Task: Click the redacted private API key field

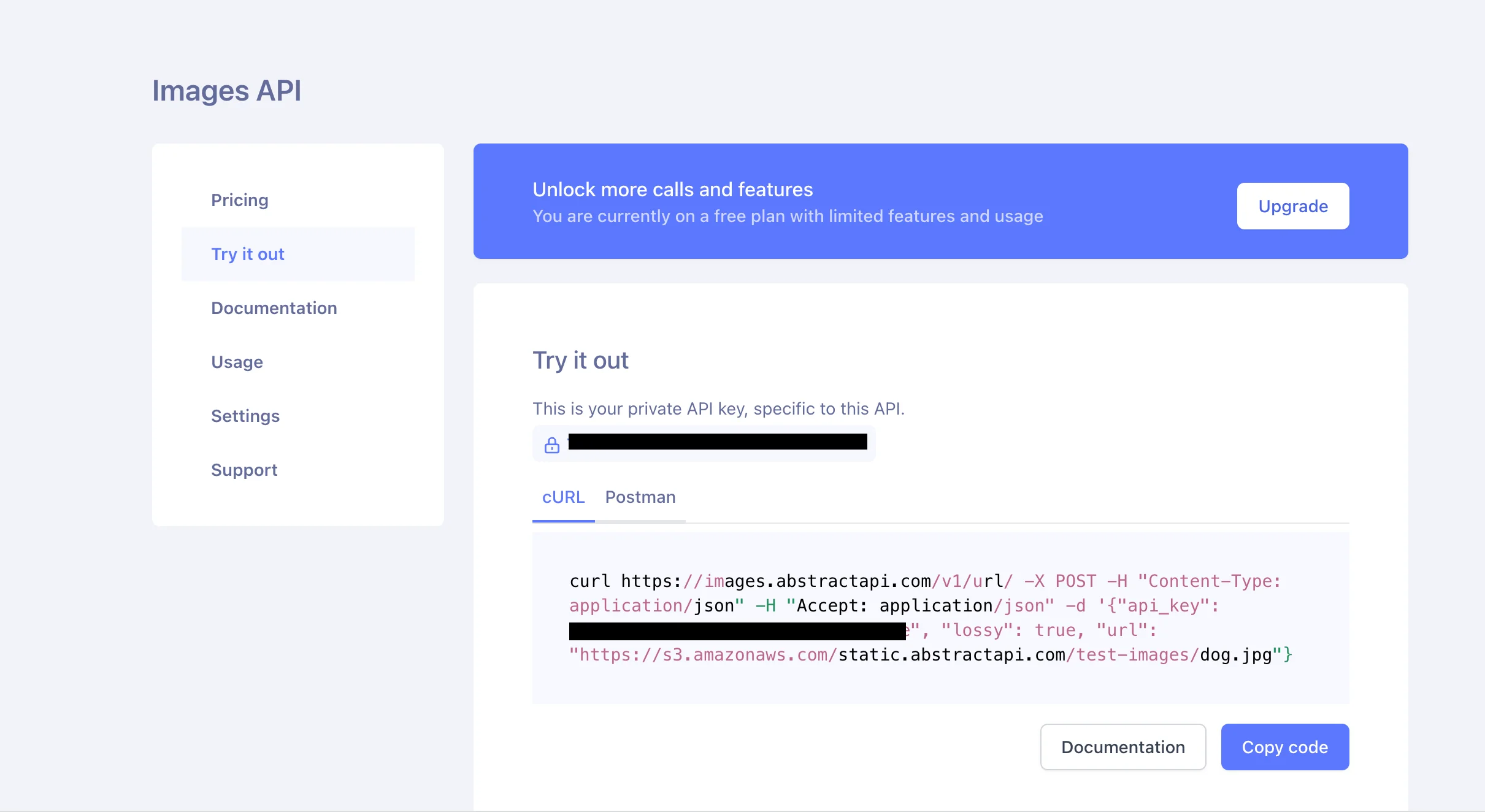Action: [716, 442]
